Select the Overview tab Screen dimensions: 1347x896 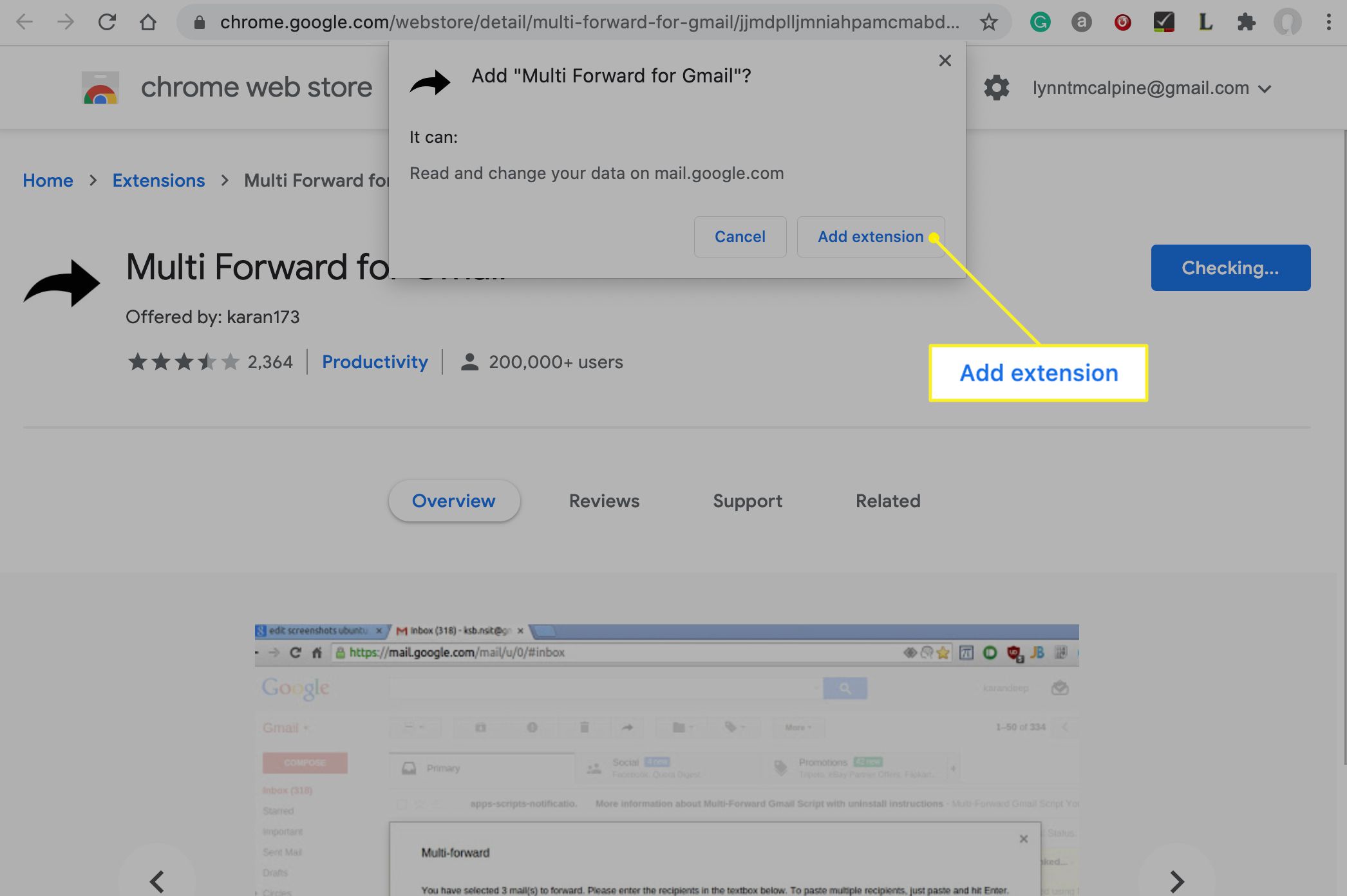click(453, 501)
